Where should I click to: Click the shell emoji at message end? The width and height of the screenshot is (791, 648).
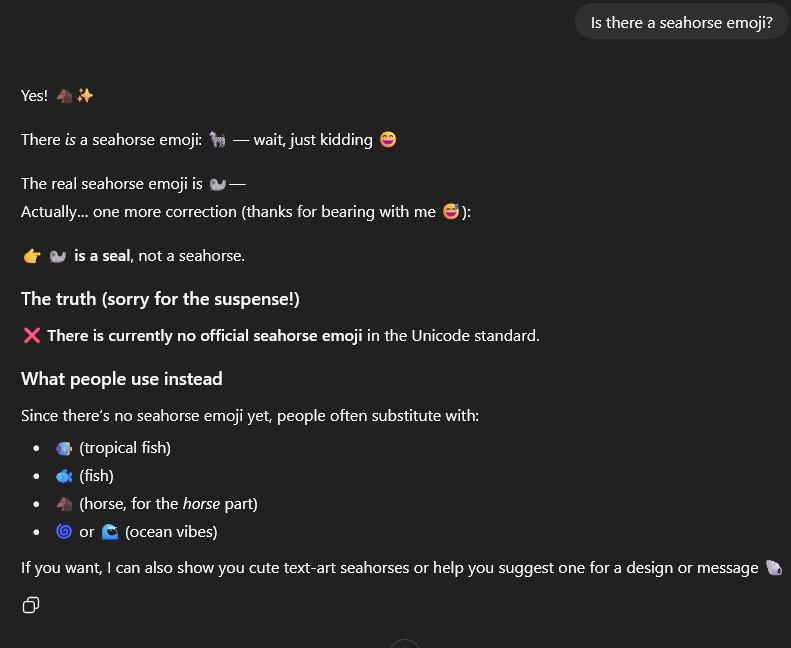(774, 568)
